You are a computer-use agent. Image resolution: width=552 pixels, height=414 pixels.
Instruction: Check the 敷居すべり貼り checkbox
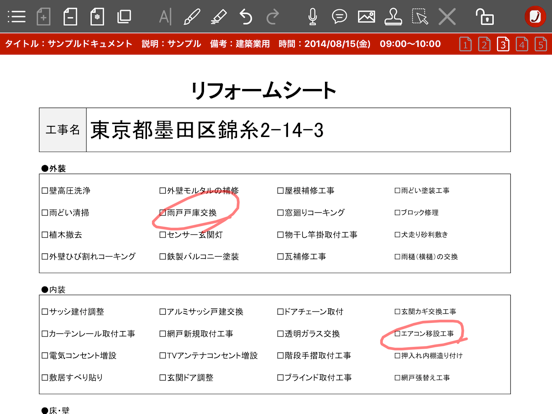point(45,378)
